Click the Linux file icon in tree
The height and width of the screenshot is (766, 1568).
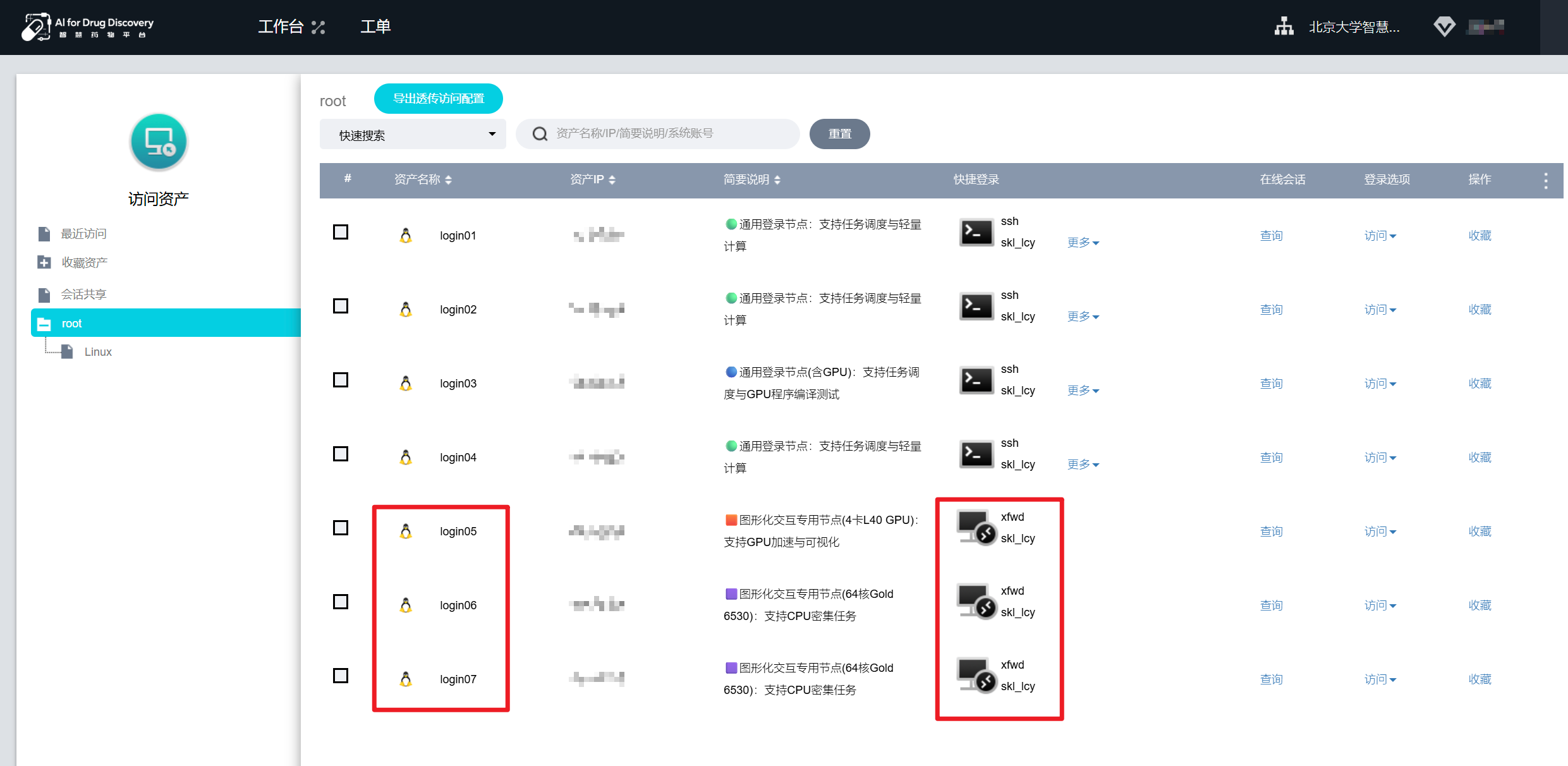[x=67, y=352]
